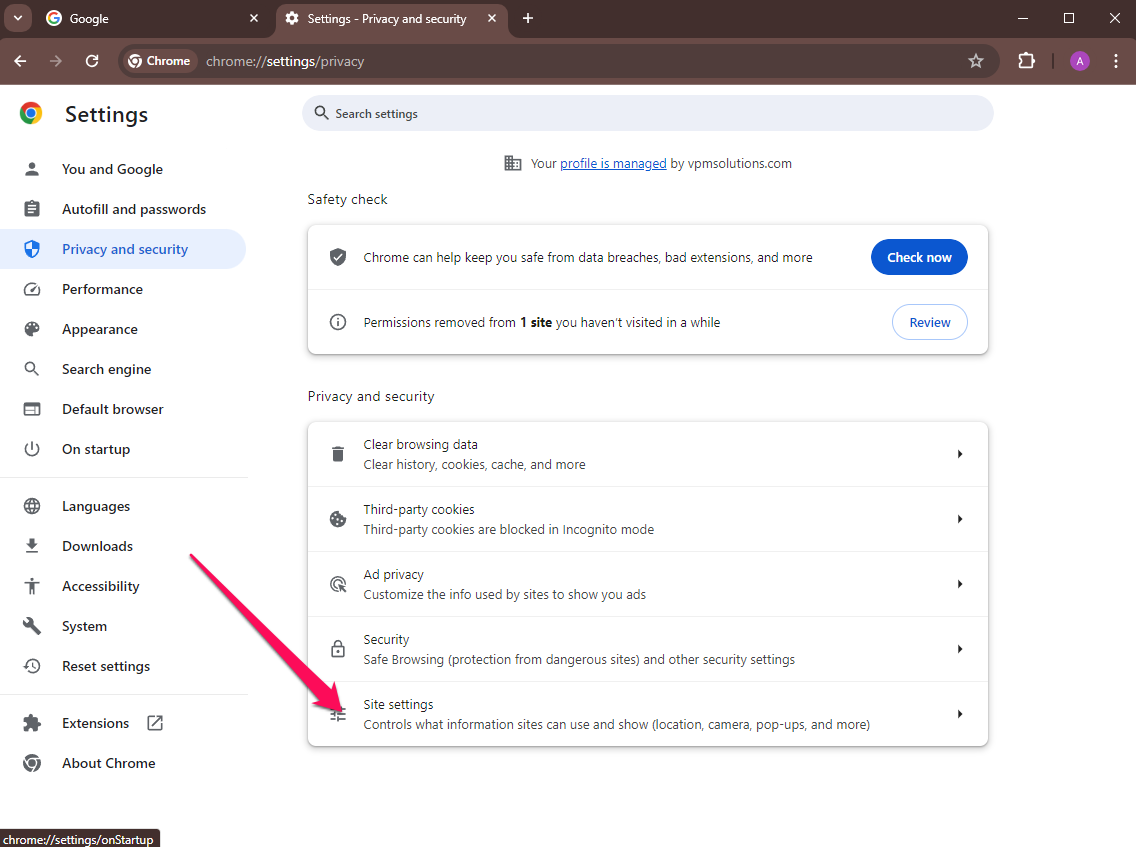This screenshot has width=1136, height=847.
Task: Open the profile is managed link
Action: click(x=612, y=163)
